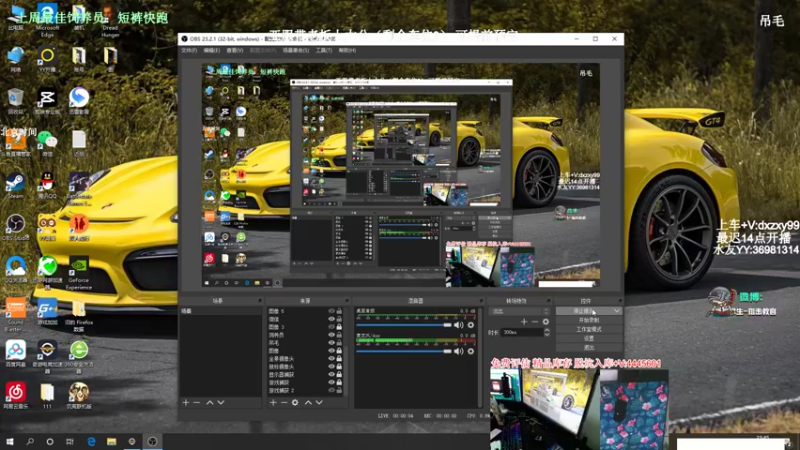Undock 控件 panel via header icon
This screenshot has width=800, height=450.
click(x=620, y=301)
